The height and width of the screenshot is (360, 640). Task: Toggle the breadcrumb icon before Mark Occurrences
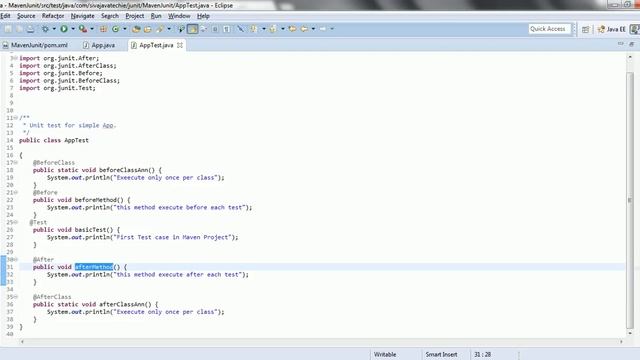pos(181,29)
